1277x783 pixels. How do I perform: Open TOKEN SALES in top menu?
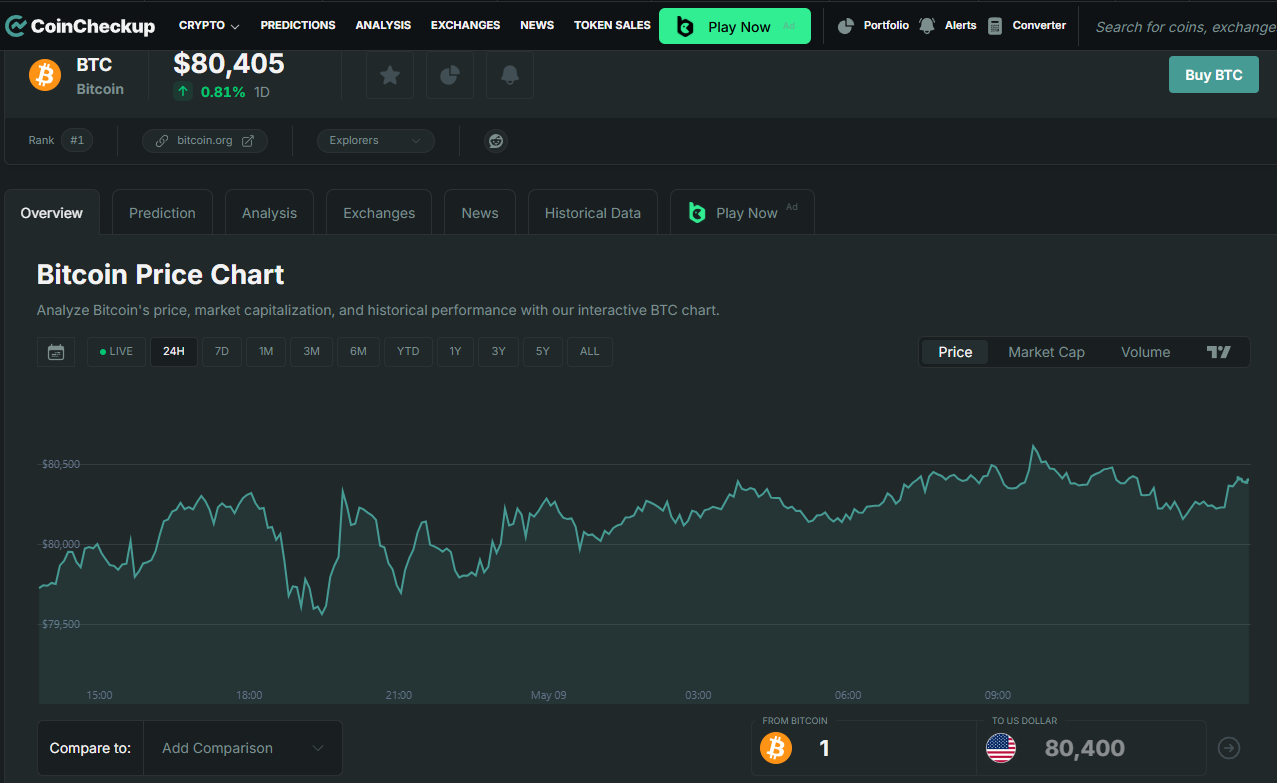tap(612, 26)
